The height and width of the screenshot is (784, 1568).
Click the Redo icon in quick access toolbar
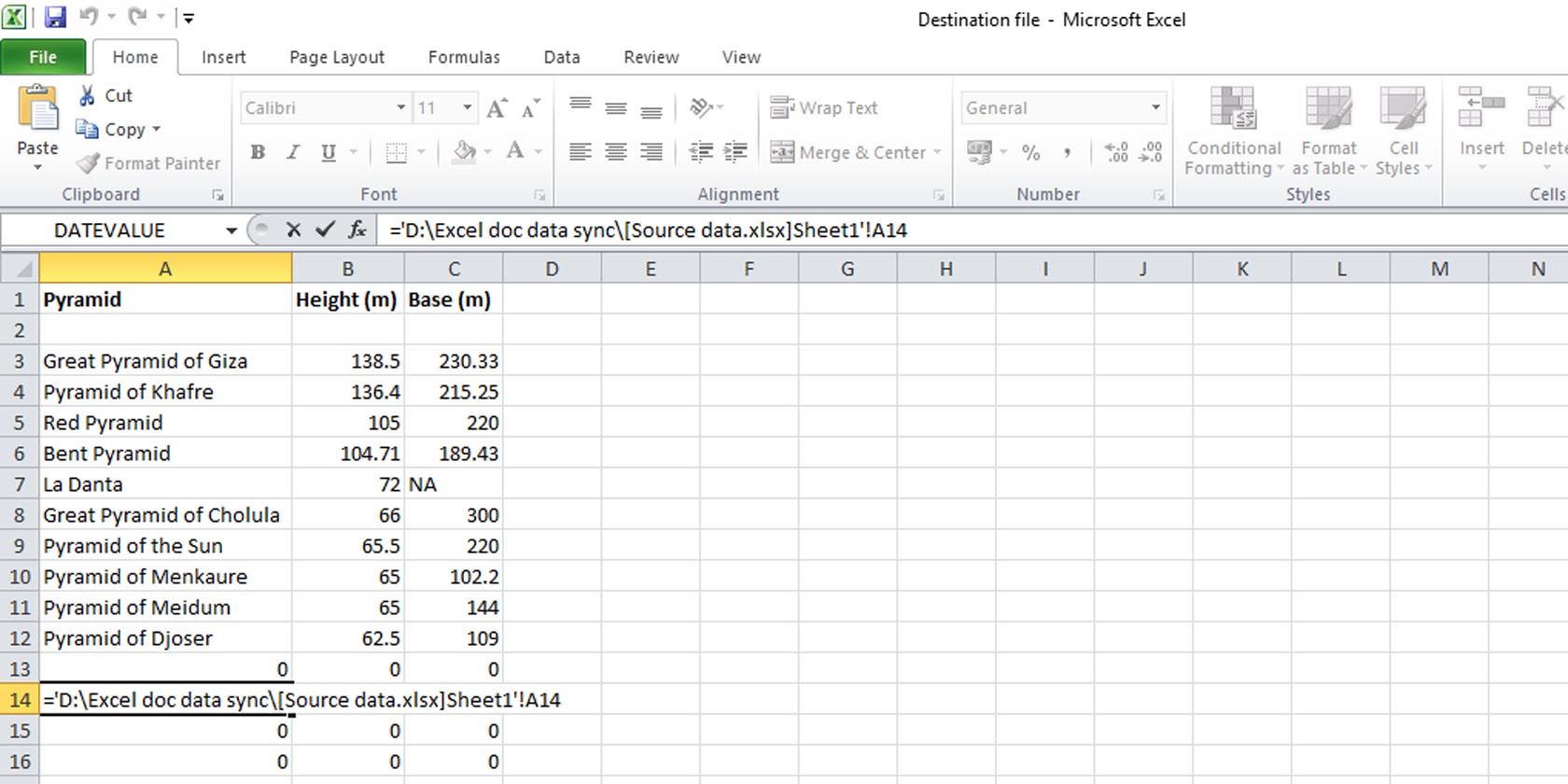137,17
